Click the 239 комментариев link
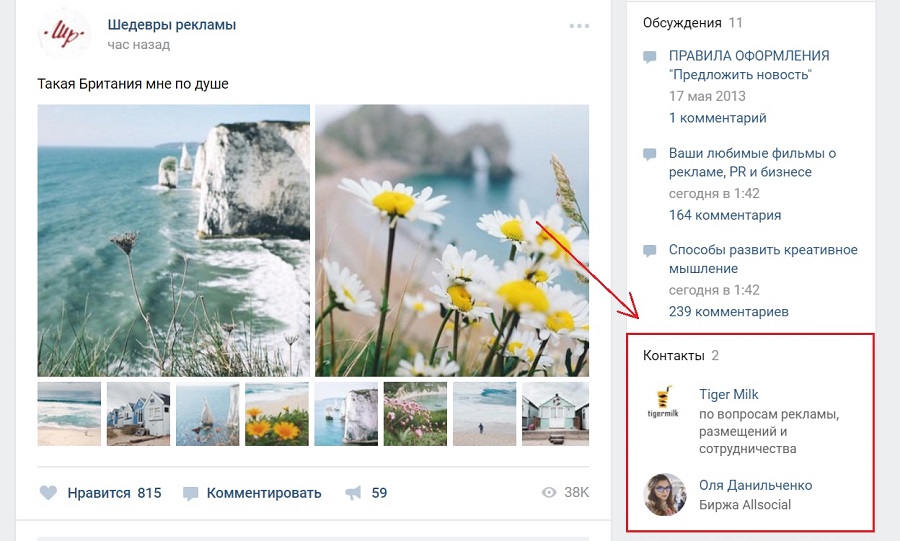 [x=728, y=311]
